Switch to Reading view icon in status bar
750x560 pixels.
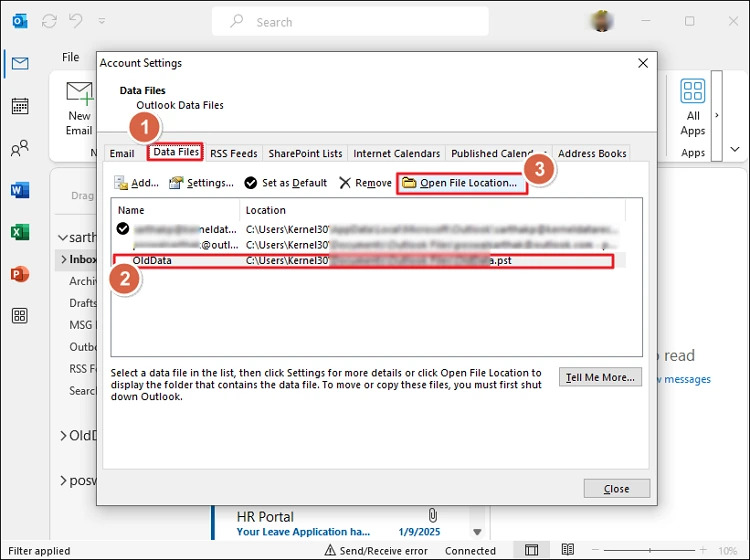click(x=568, y=549)
